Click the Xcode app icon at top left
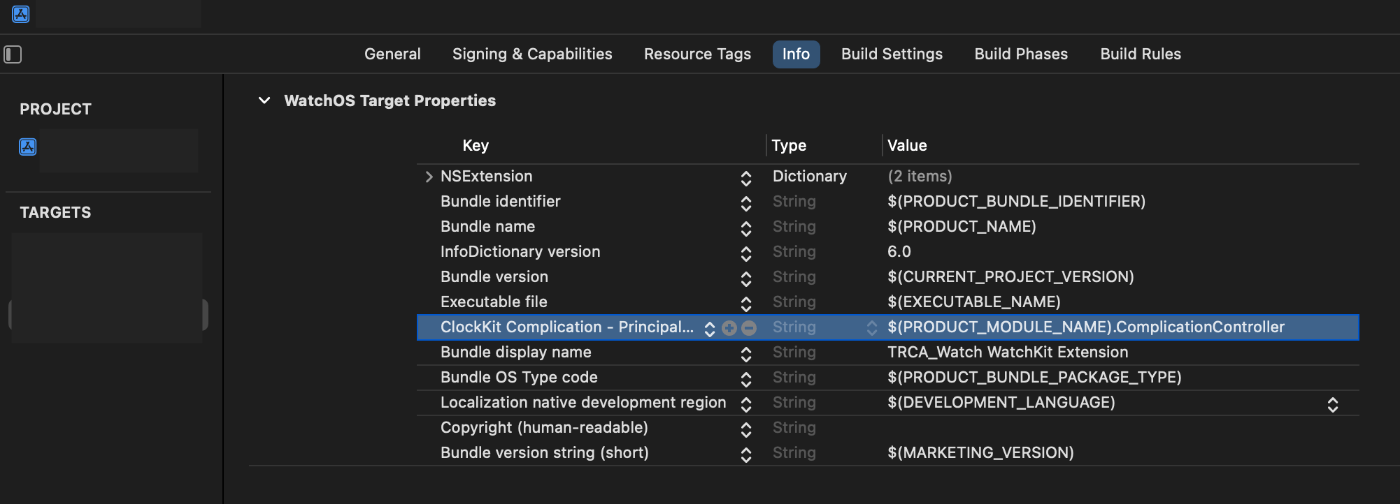The width and height of the screenshot is (1400, 504). click(21, 14)
